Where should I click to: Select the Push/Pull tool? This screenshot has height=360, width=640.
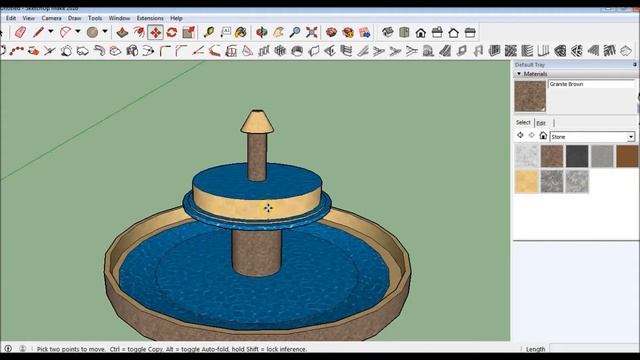[x=122, y=32]
